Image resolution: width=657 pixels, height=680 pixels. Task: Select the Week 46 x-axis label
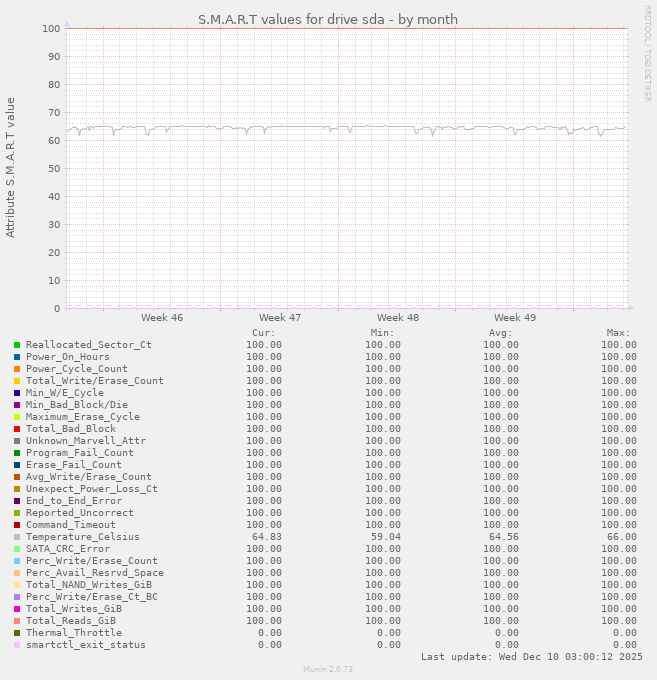tap(162, 317)
